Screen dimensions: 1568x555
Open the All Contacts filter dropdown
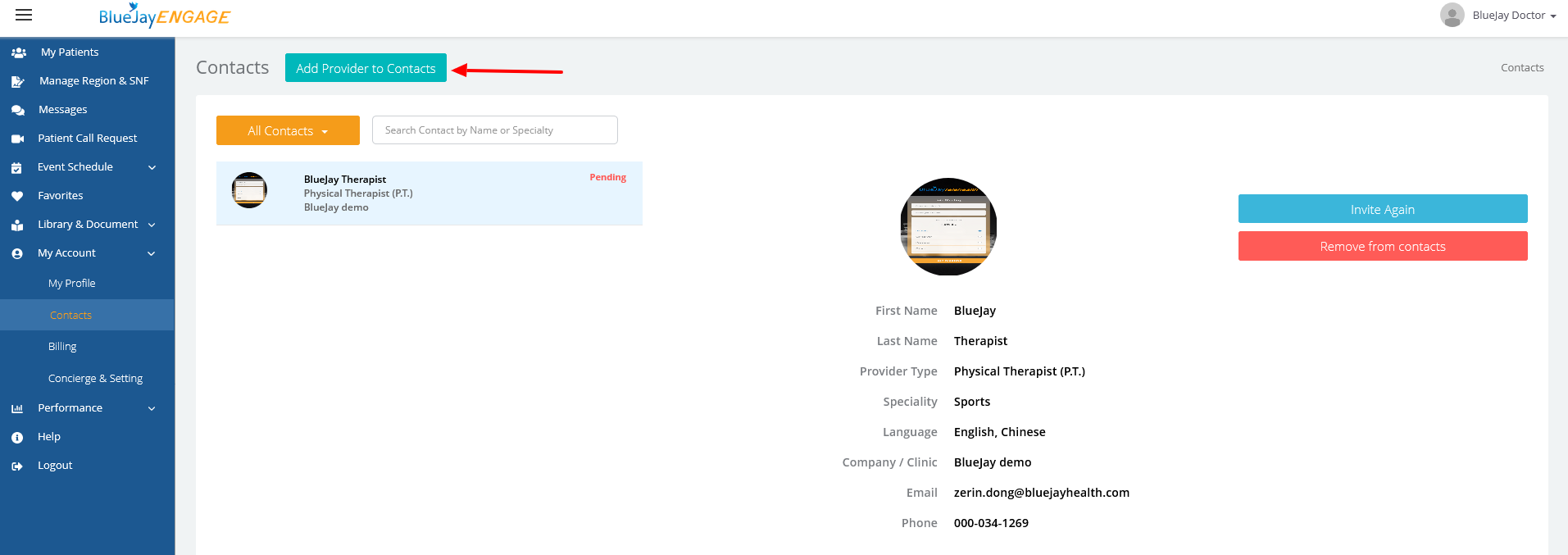pyautogui.click(x=288, y=130)
